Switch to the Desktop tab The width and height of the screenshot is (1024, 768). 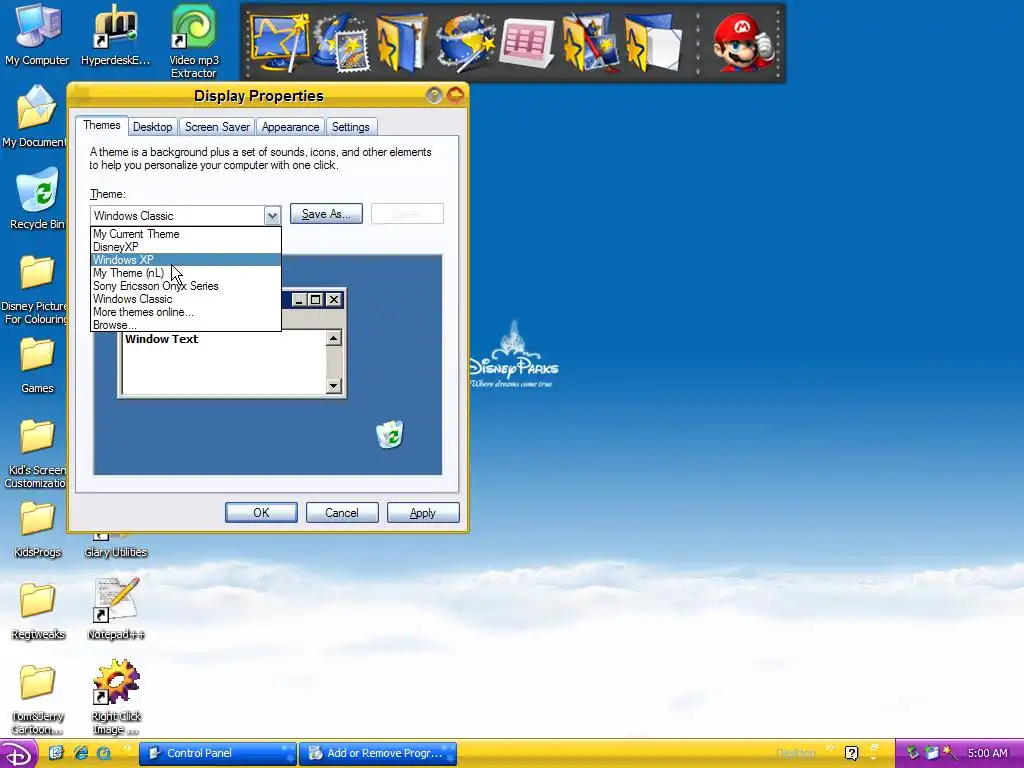click(152, 127)
